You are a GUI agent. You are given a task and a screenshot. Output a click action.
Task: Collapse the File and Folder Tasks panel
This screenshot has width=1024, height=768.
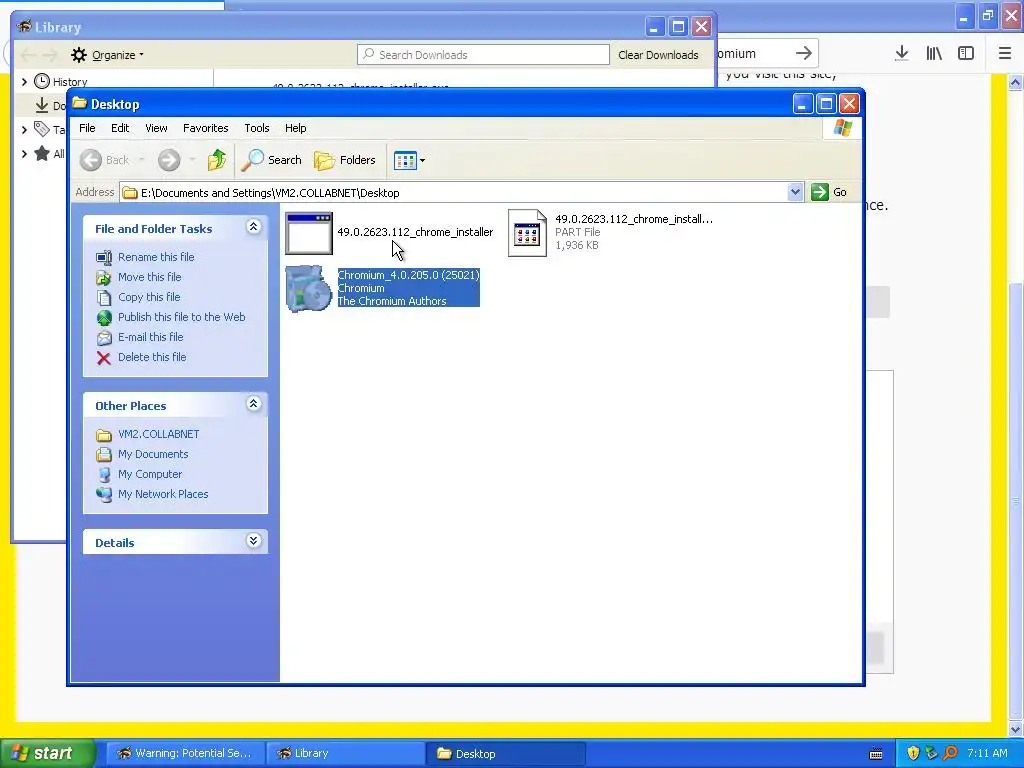point(253,227)
